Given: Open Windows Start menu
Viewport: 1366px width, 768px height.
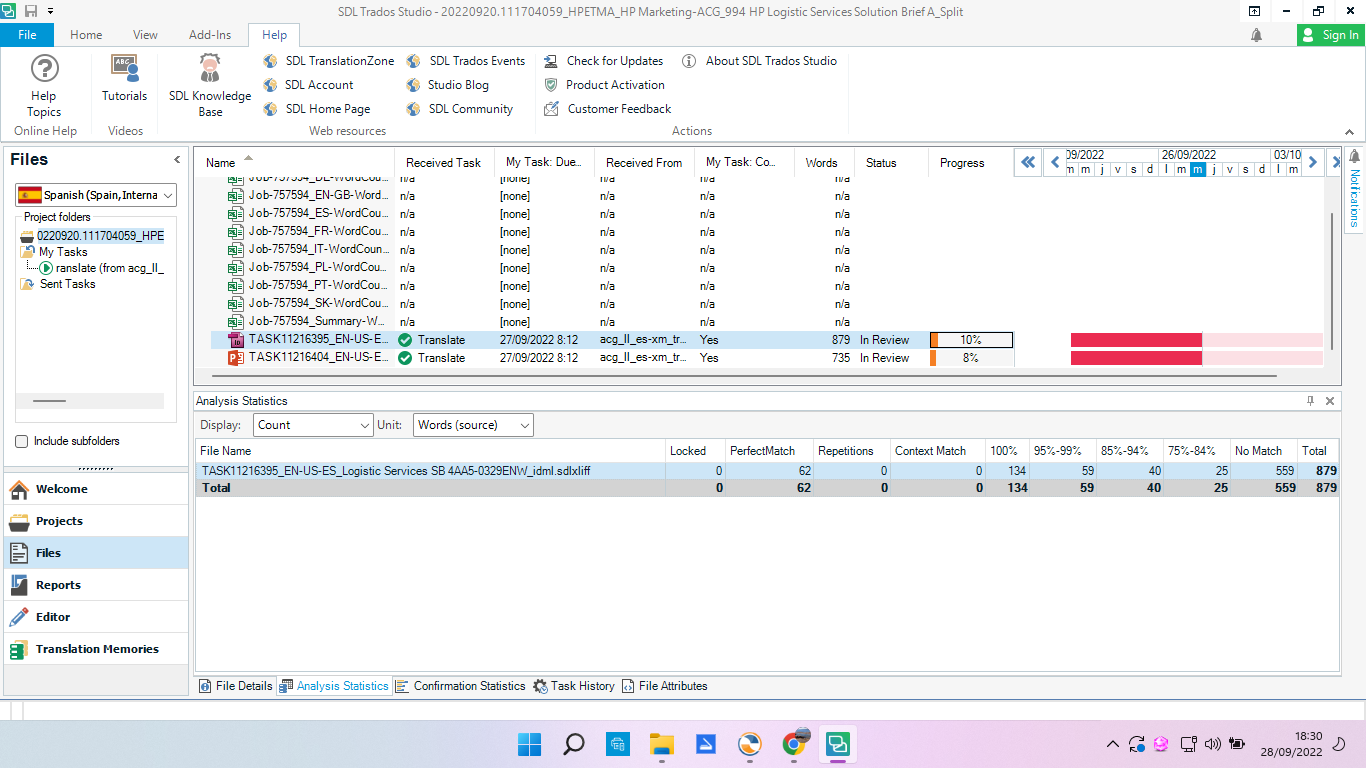Looking at the screenshot, I should (529, 744).
